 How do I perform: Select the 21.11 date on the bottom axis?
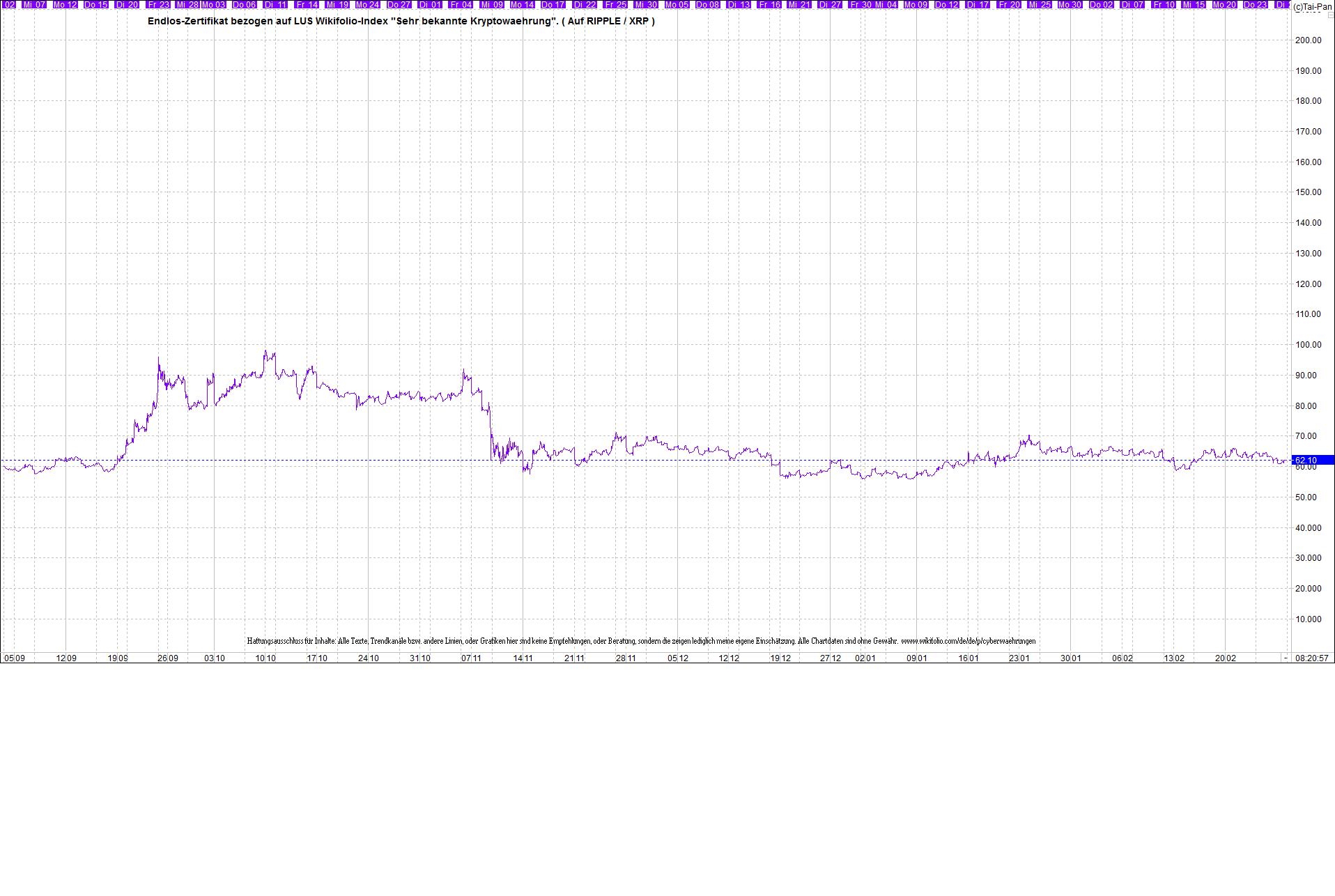pos(574,658)
